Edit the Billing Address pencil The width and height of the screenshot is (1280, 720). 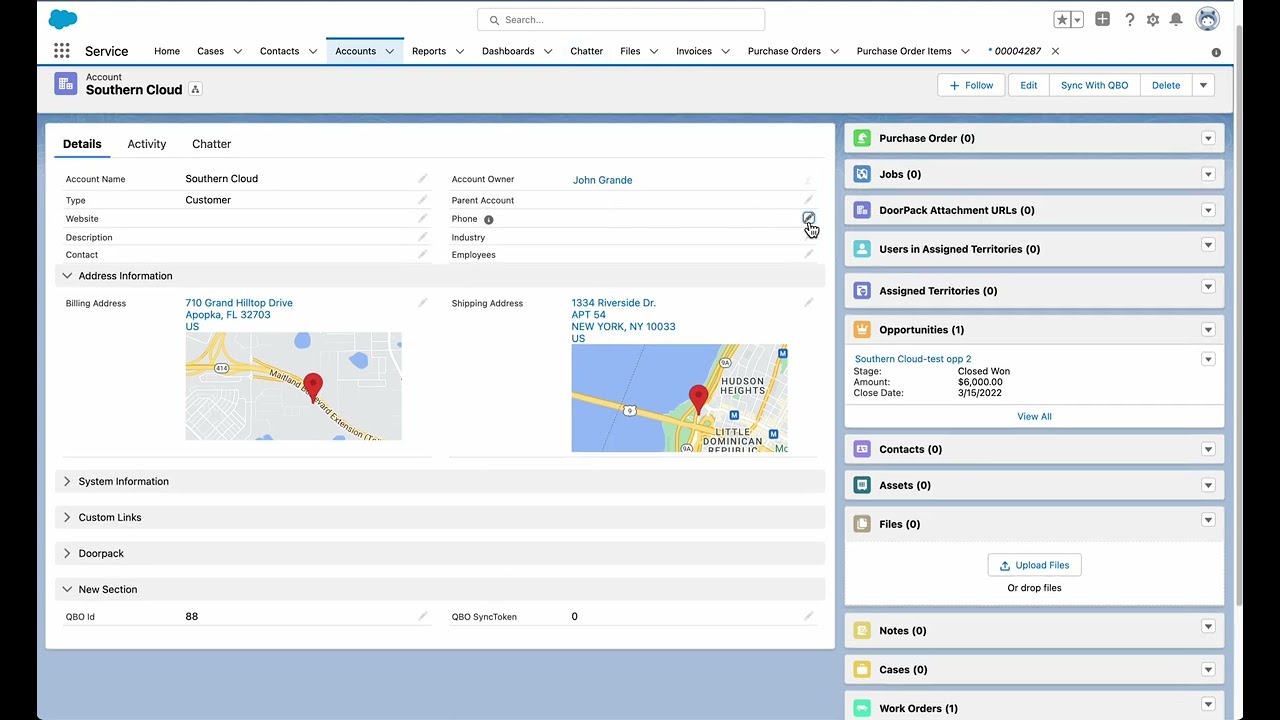click(x=423, y=303)
